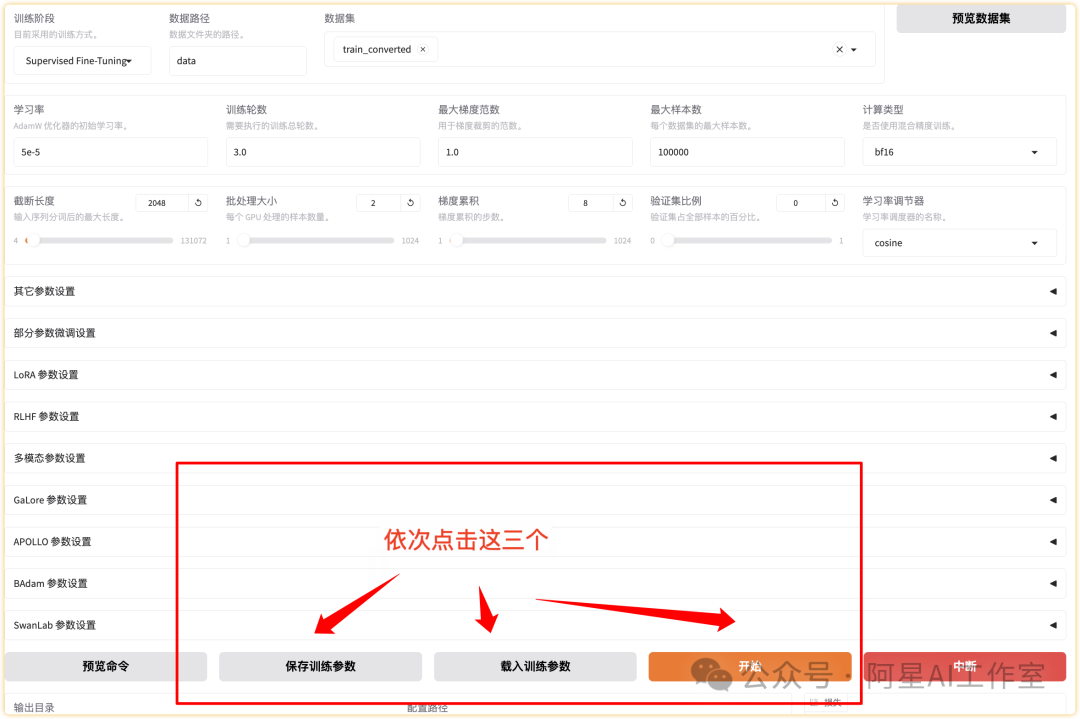Click the 预览数据集 button

(981, 19)
